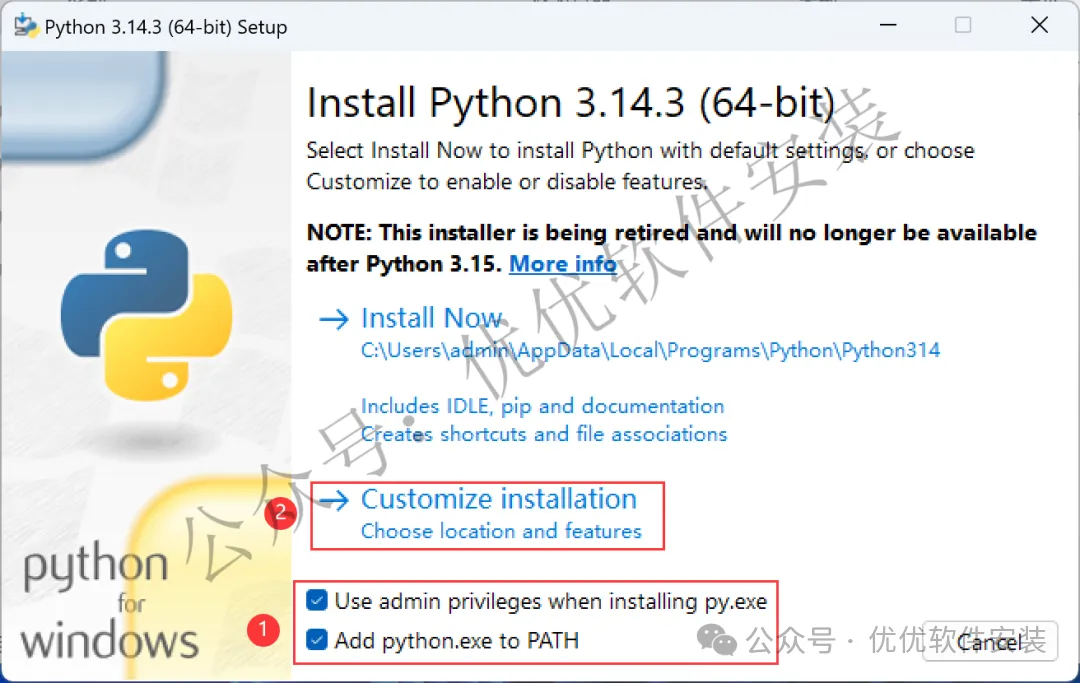
Task: Click the 'Install Python 3.14.3 (64-bit)' heading
Action: pos(571,103)
